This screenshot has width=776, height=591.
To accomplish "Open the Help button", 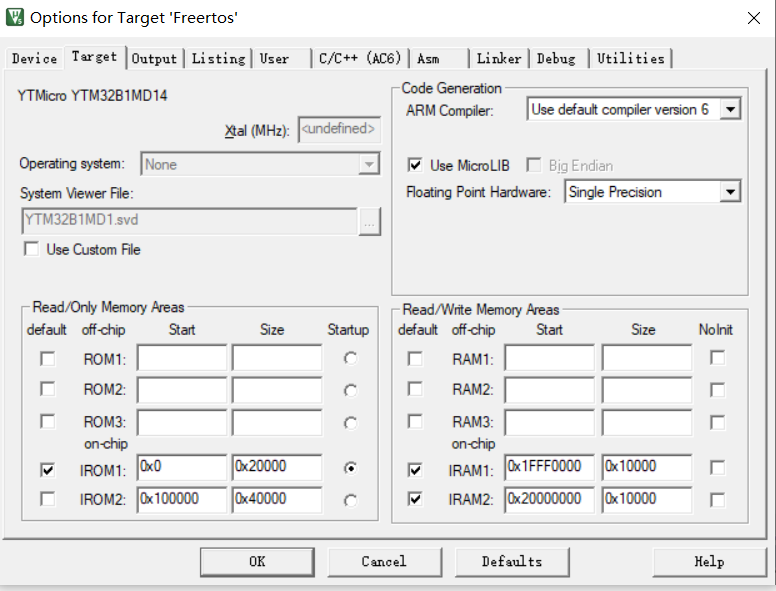I will [709, 562].
